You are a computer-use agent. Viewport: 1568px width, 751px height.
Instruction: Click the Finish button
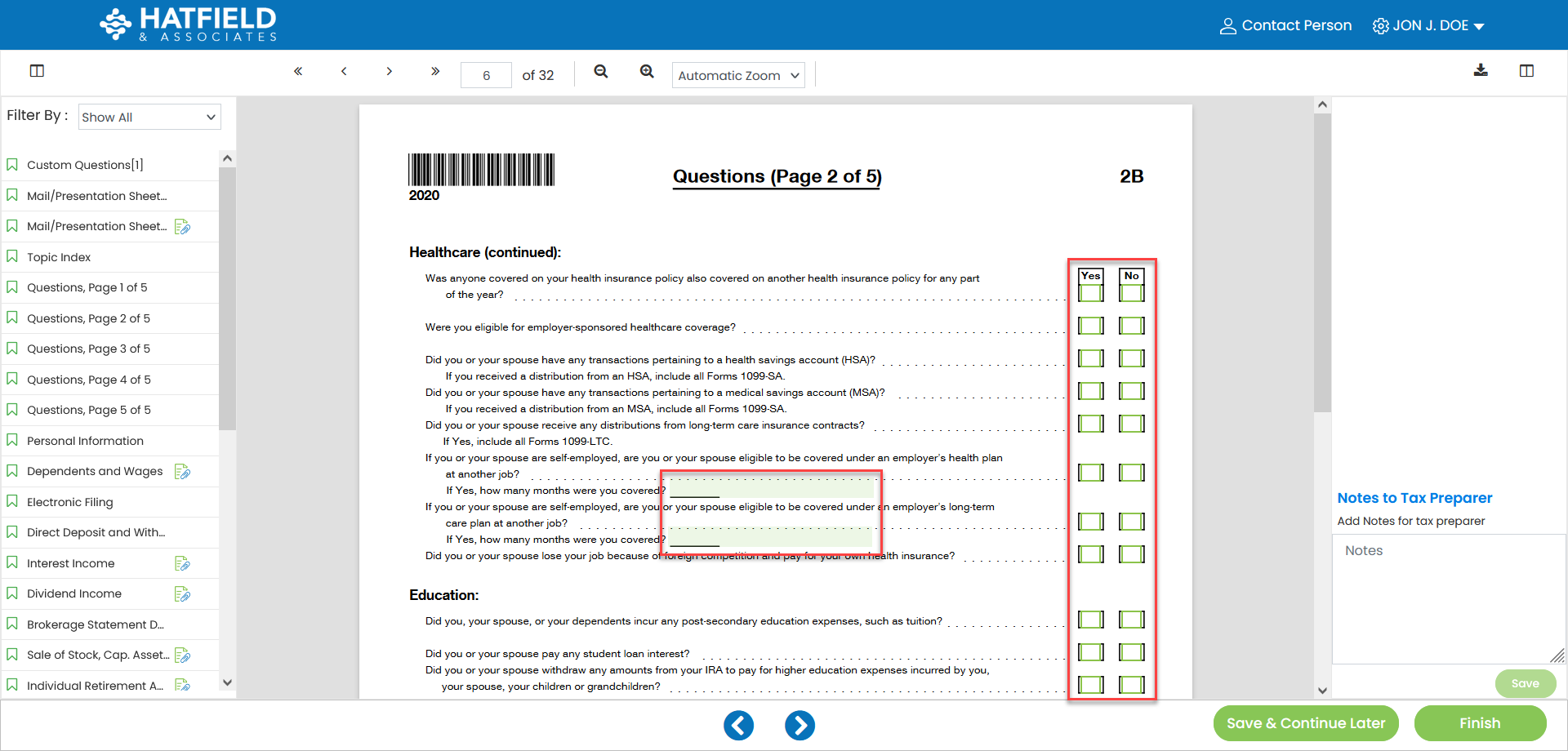point(1479,723)
